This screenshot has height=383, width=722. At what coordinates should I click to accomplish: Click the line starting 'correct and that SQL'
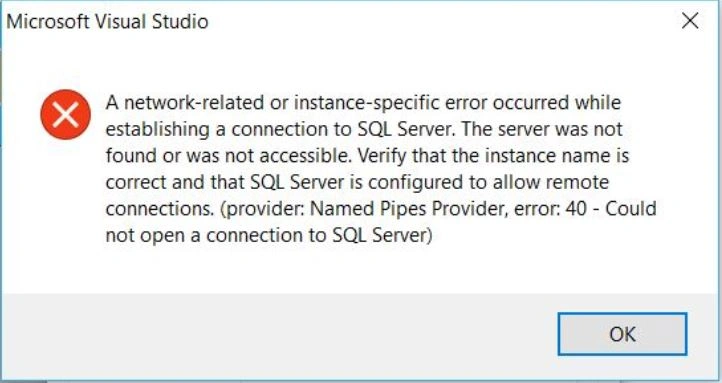357,182
